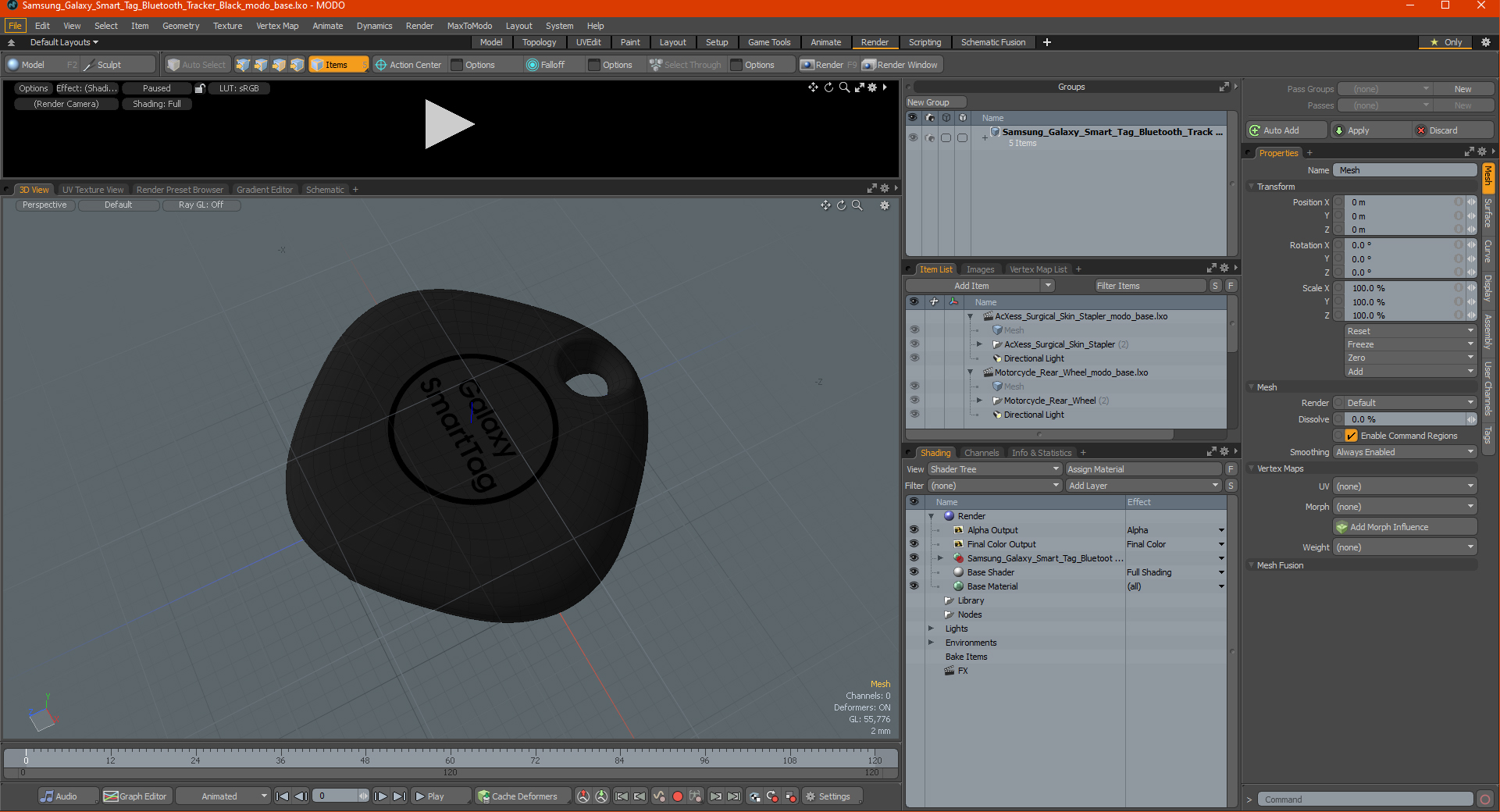Open Animated keying mode dropdown
1500x812 pixels.
click(223, 796)
